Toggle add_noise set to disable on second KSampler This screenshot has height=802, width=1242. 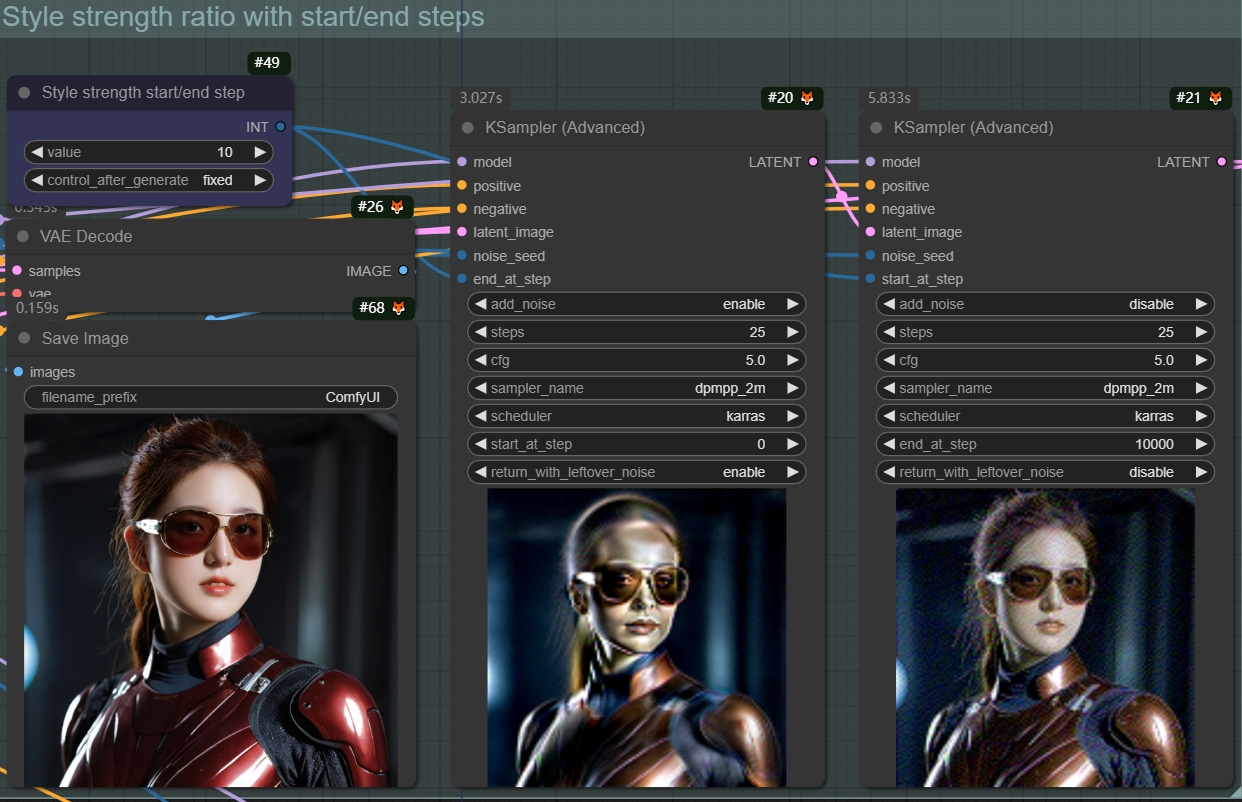pyautogui.click(x=1044, y=304)
